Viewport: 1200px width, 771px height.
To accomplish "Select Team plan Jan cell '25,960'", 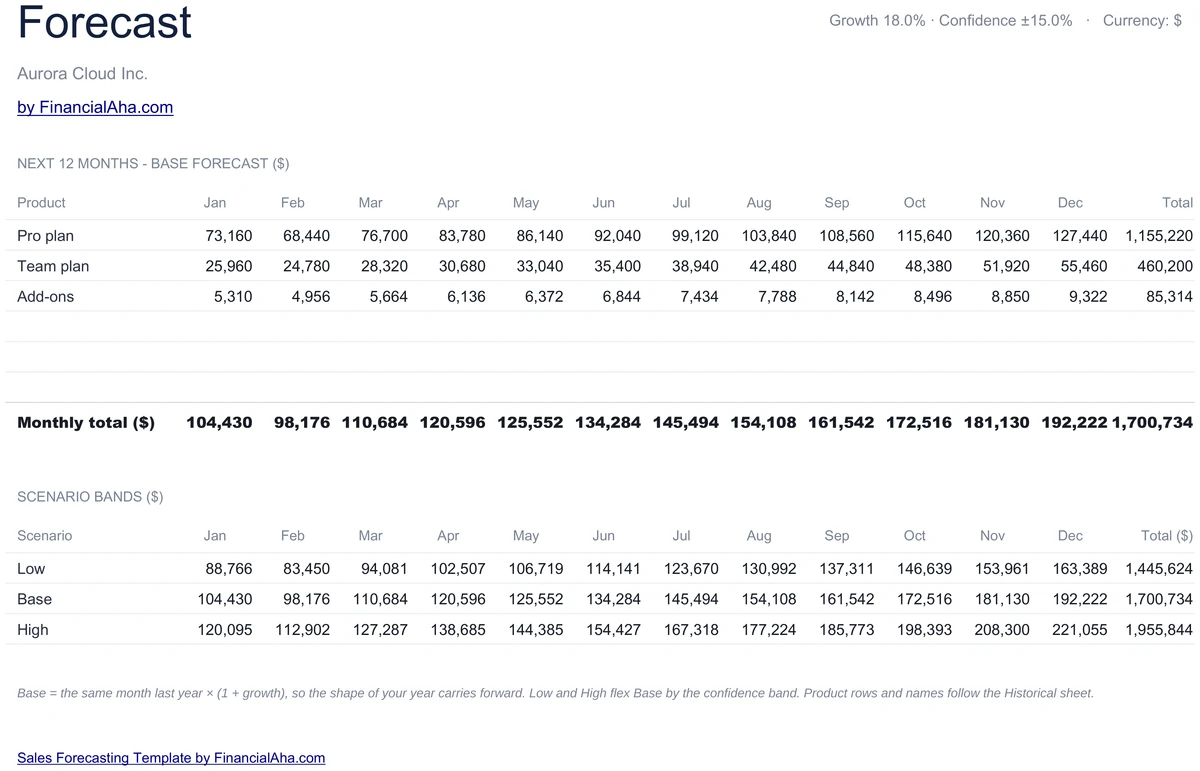I will (x=229, y=266).
